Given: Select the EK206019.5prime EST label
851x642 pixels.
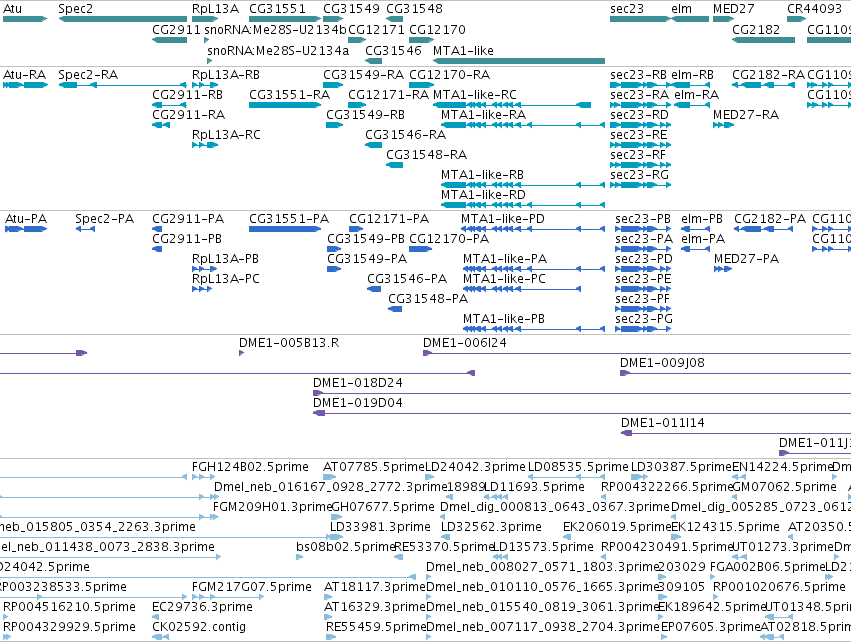Looking at the screenshot, I should click(x=617, y=527).
